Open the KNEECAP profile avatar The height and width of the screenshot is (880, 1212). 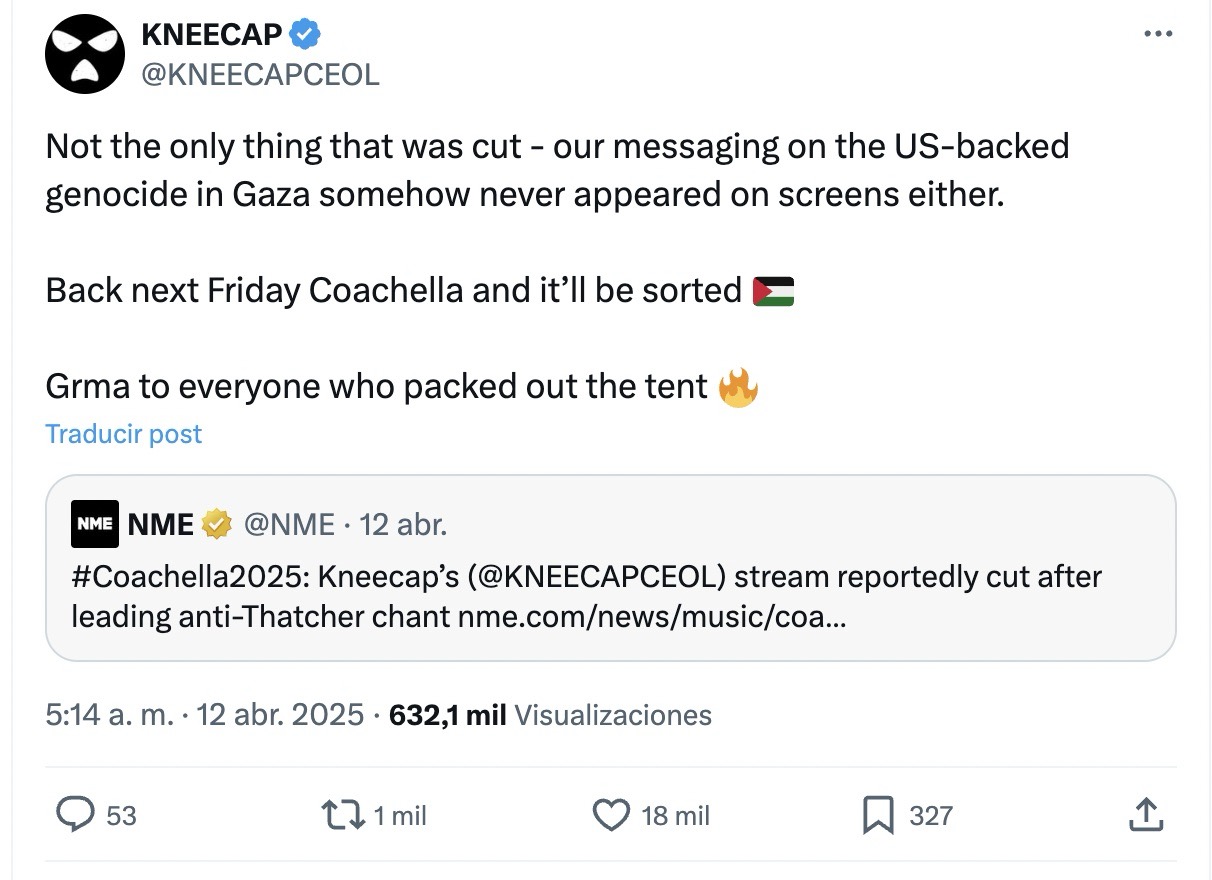tap(84, 55)
